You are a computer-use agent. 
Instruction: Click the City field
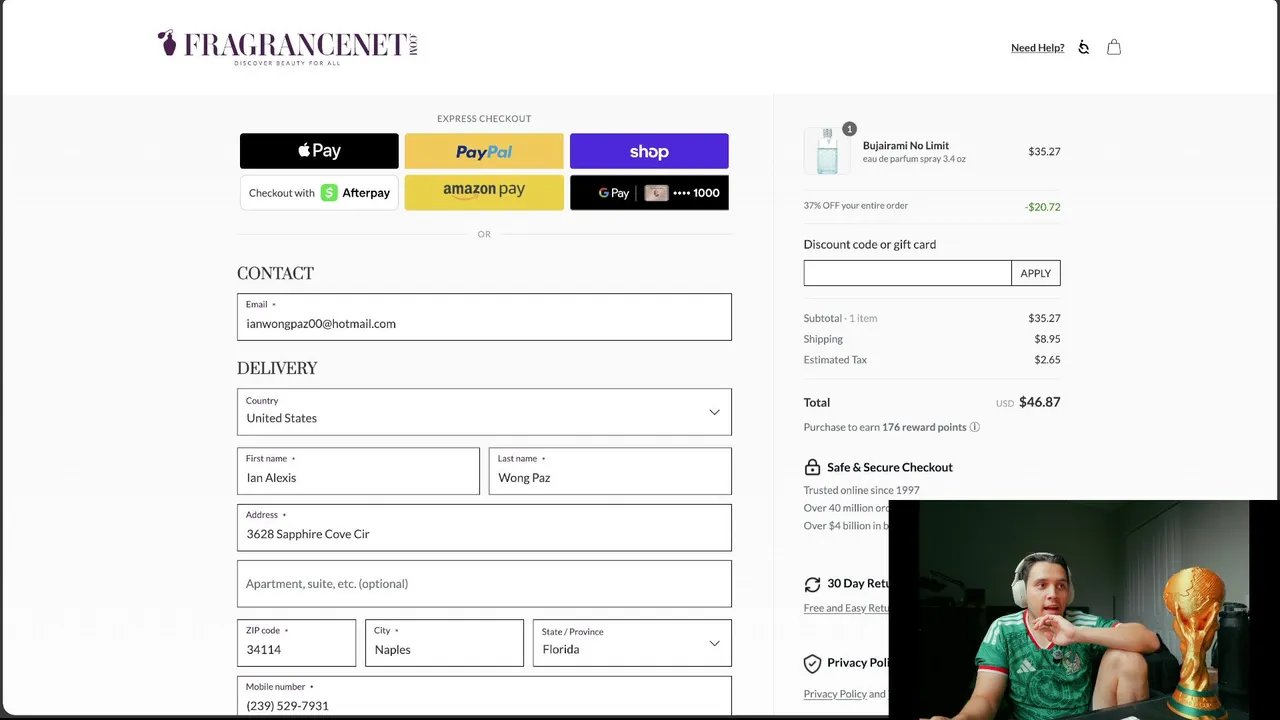[x=444, y=643]
